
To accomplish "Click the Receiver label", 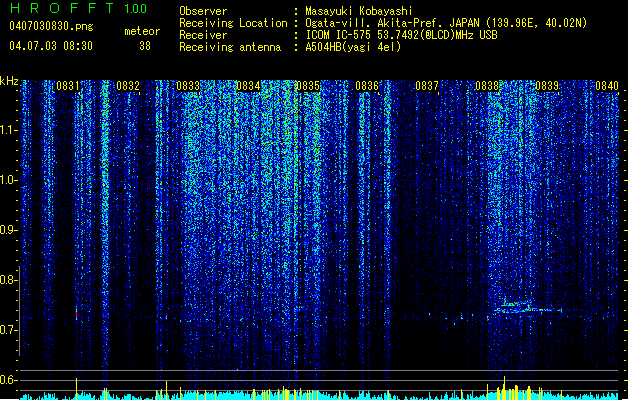I will point(203,35).
